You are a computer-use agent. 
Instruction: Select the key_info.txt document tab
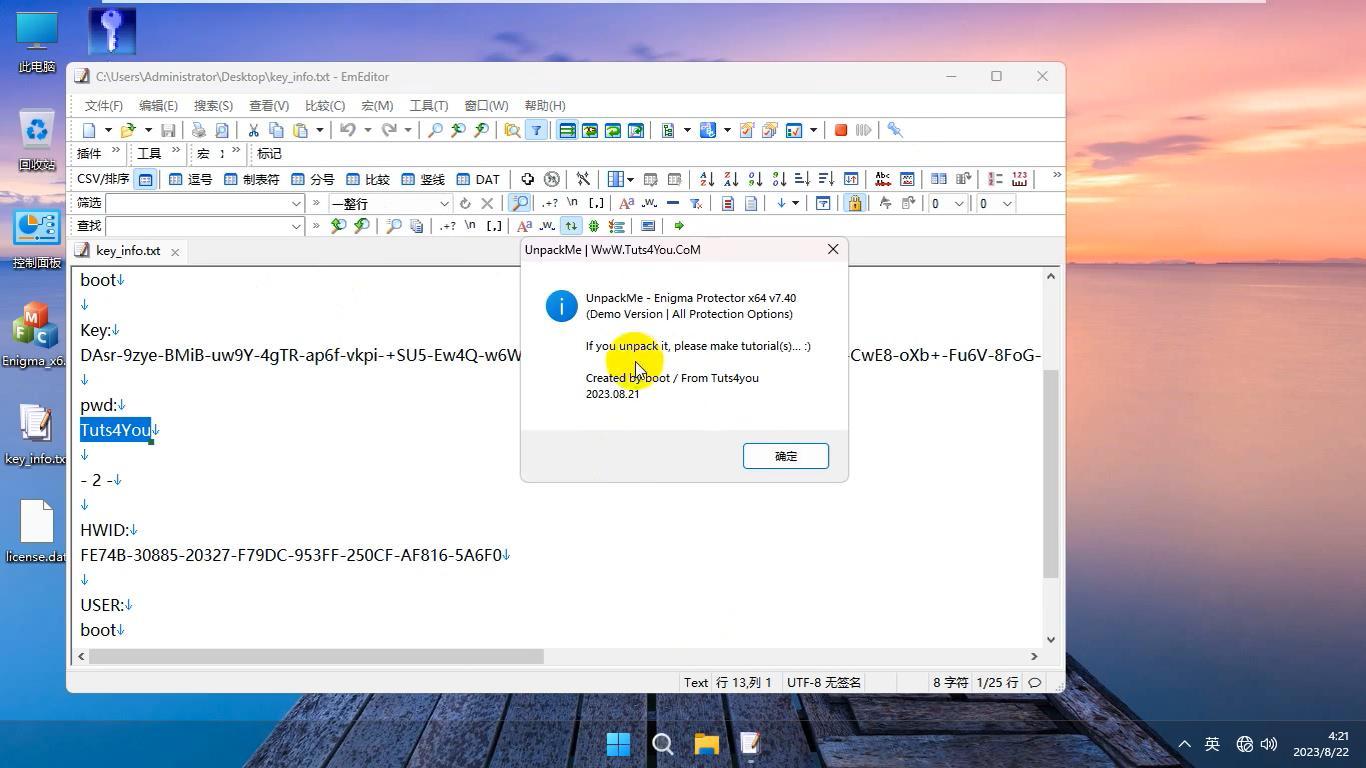[128, 251]
